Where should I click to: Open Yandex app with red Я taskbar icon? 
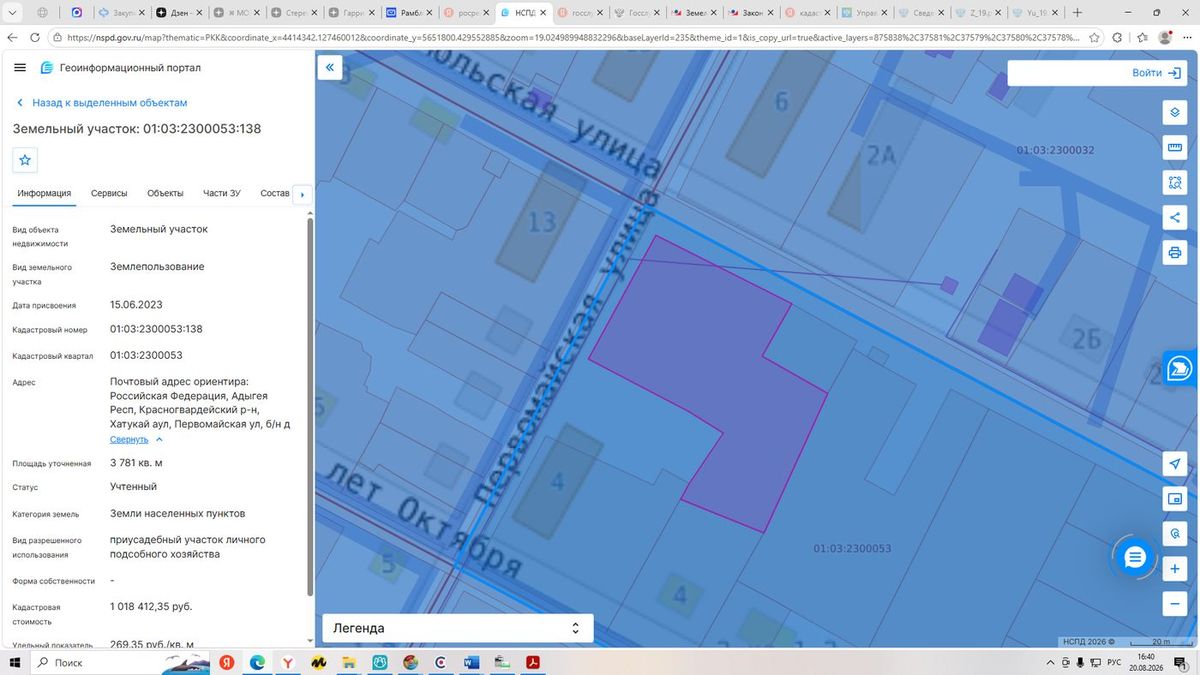[x=227, y=662]
